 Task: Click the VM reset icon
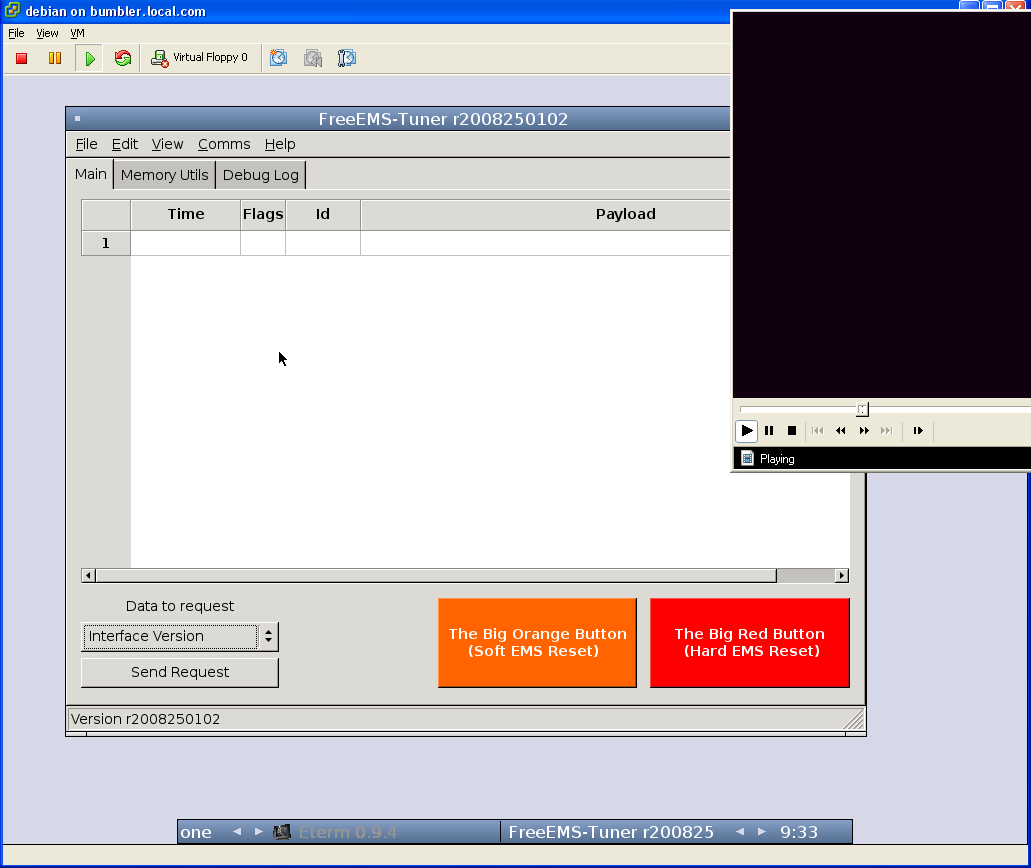tap(123, 59)
